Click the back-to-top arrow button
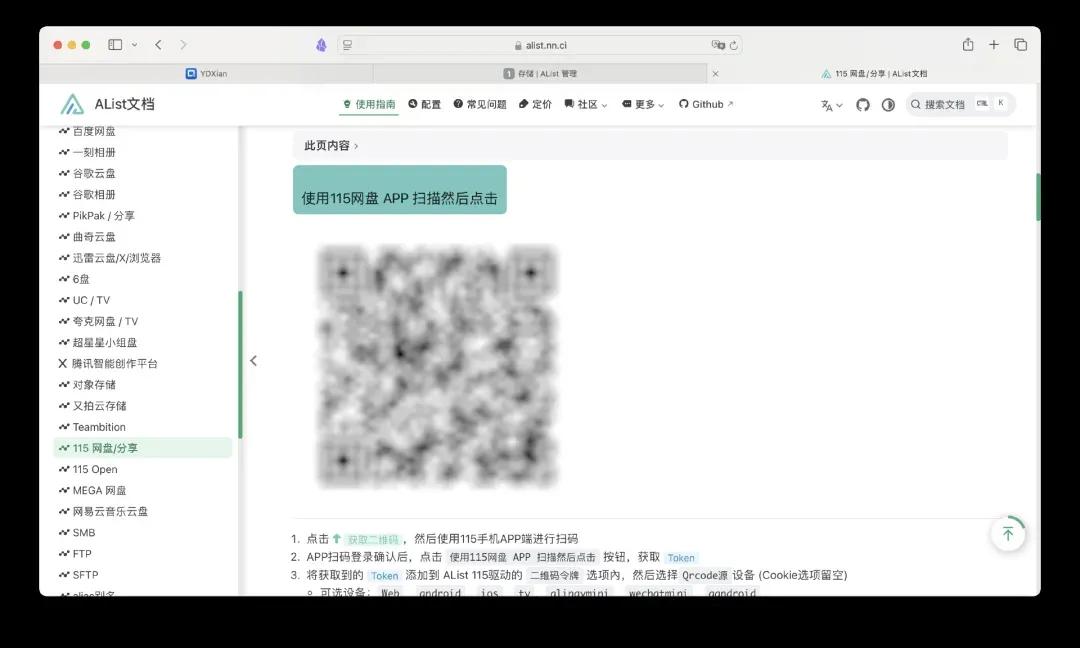1080x648 pixels. (1007, 534)
